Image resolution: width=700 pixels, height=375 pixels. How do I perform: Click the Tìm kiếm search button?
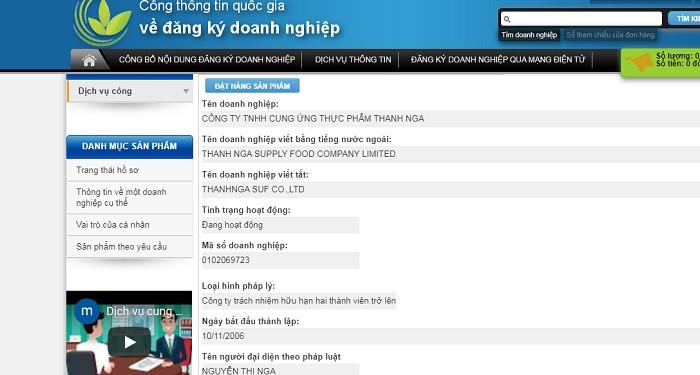point(684,18)
